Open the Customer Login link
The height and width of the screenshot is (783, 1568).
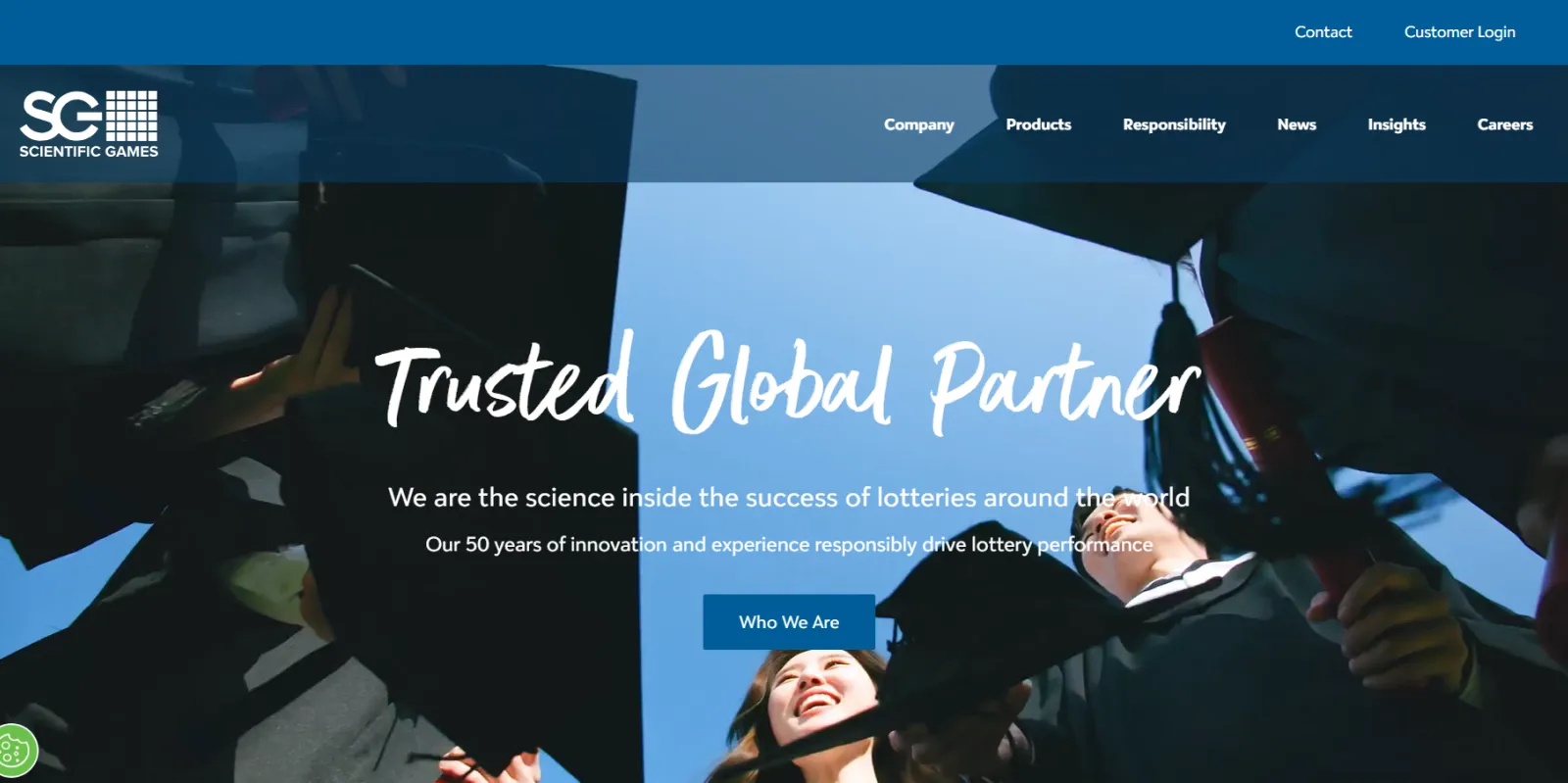tap(1459, 32)
